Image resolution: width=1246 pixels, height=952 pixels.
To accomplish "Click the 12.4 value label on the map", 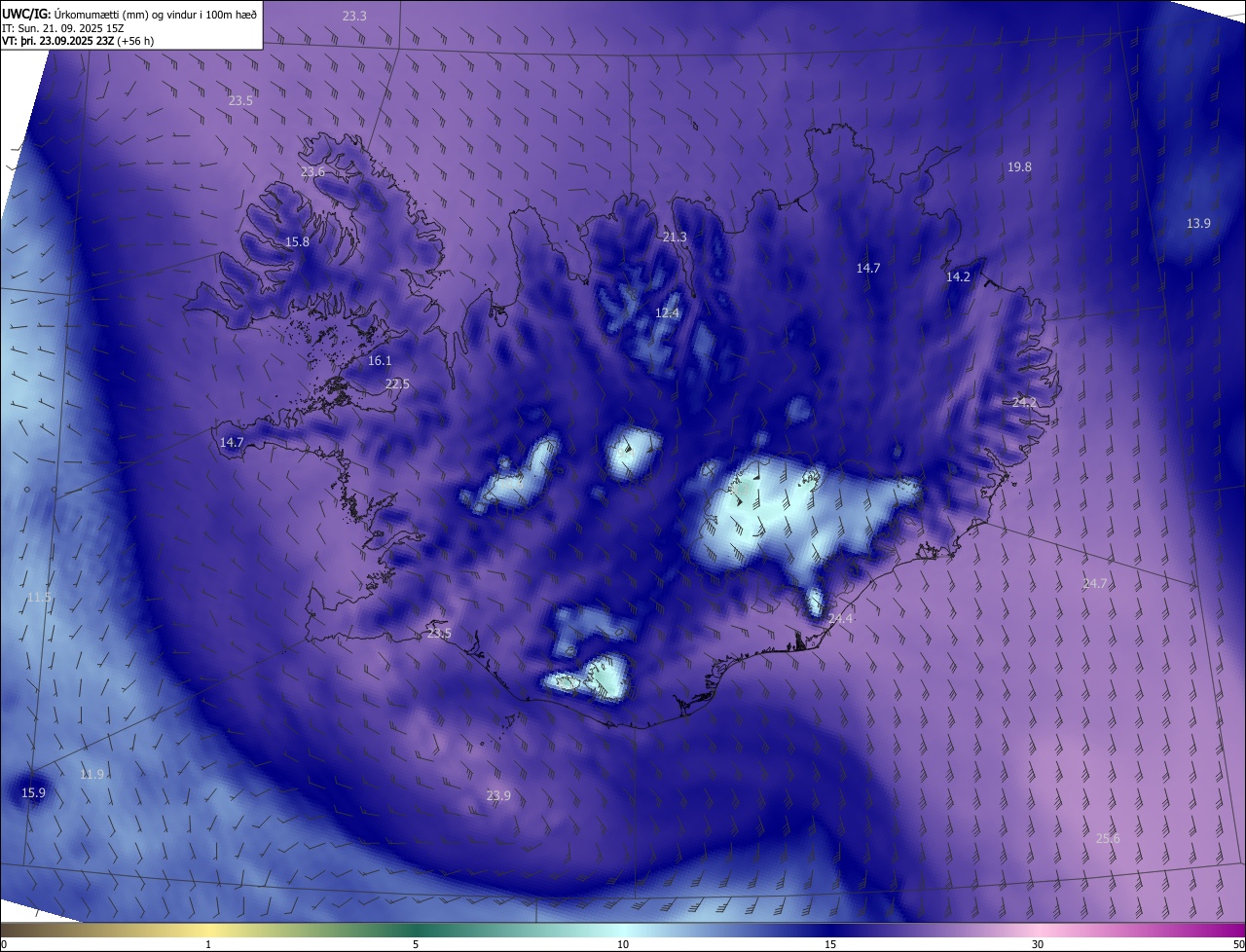I will (x=667, y=313).
